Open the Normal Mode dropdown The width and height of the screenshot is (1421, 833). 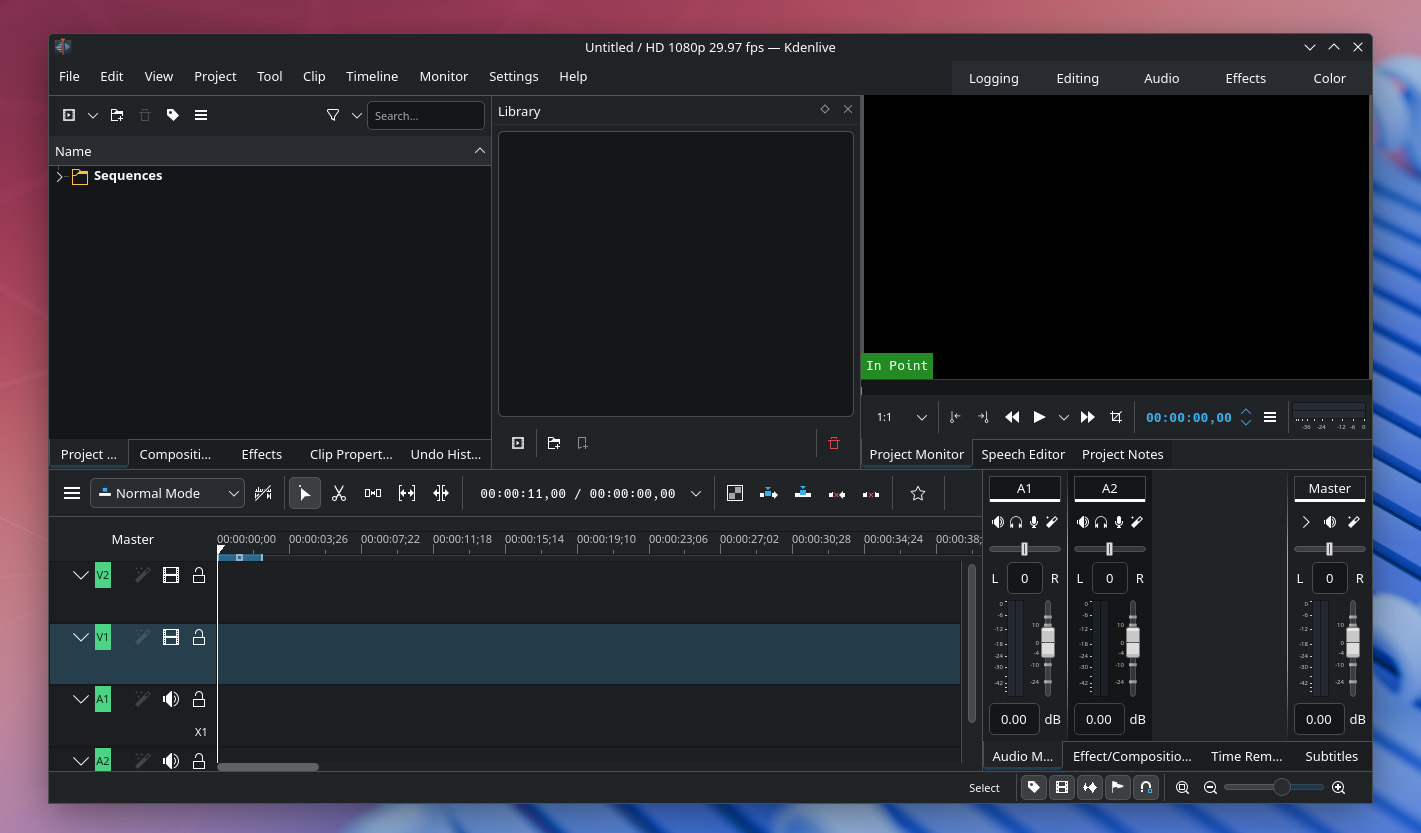coord(167,493)
